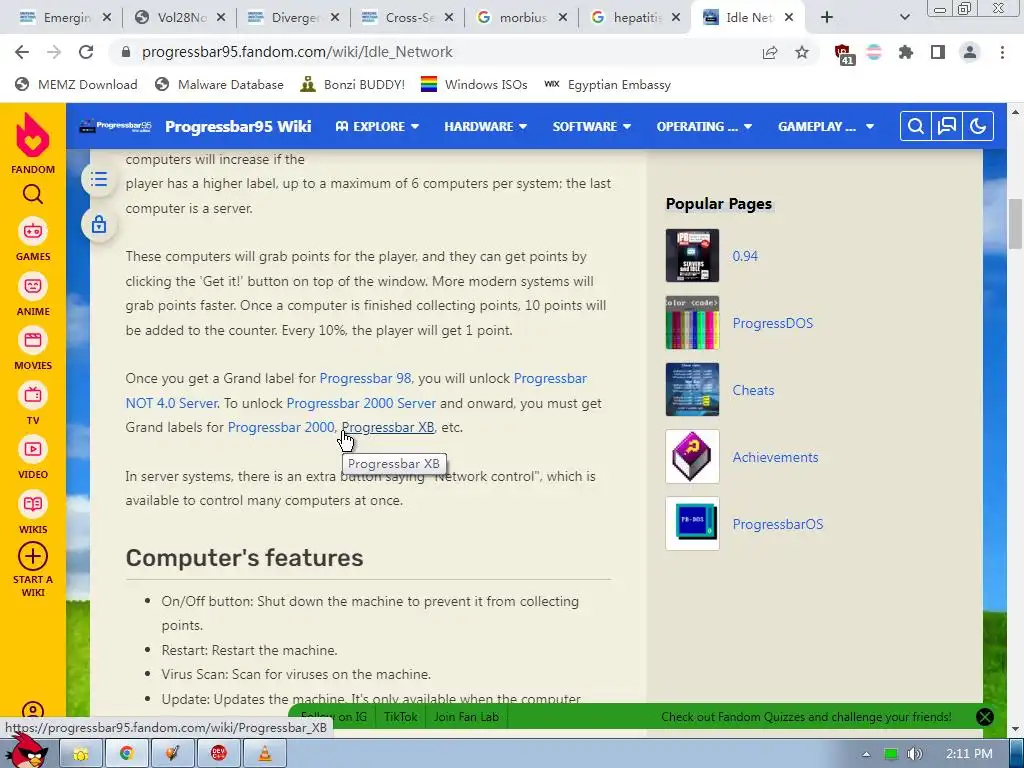Click the Fandom heart logo
The image size is (1024, 768).
click(x=33, y=136)
